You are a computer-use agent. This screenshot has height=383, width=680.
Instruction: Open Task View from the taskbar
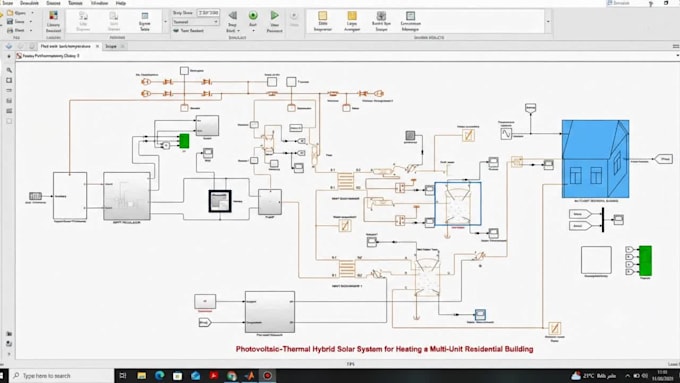[x=123, y=376]
